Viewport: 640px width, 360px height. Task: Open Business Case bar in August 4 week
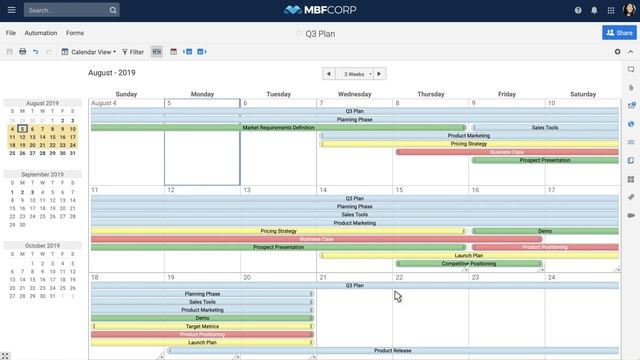point(507,152)
